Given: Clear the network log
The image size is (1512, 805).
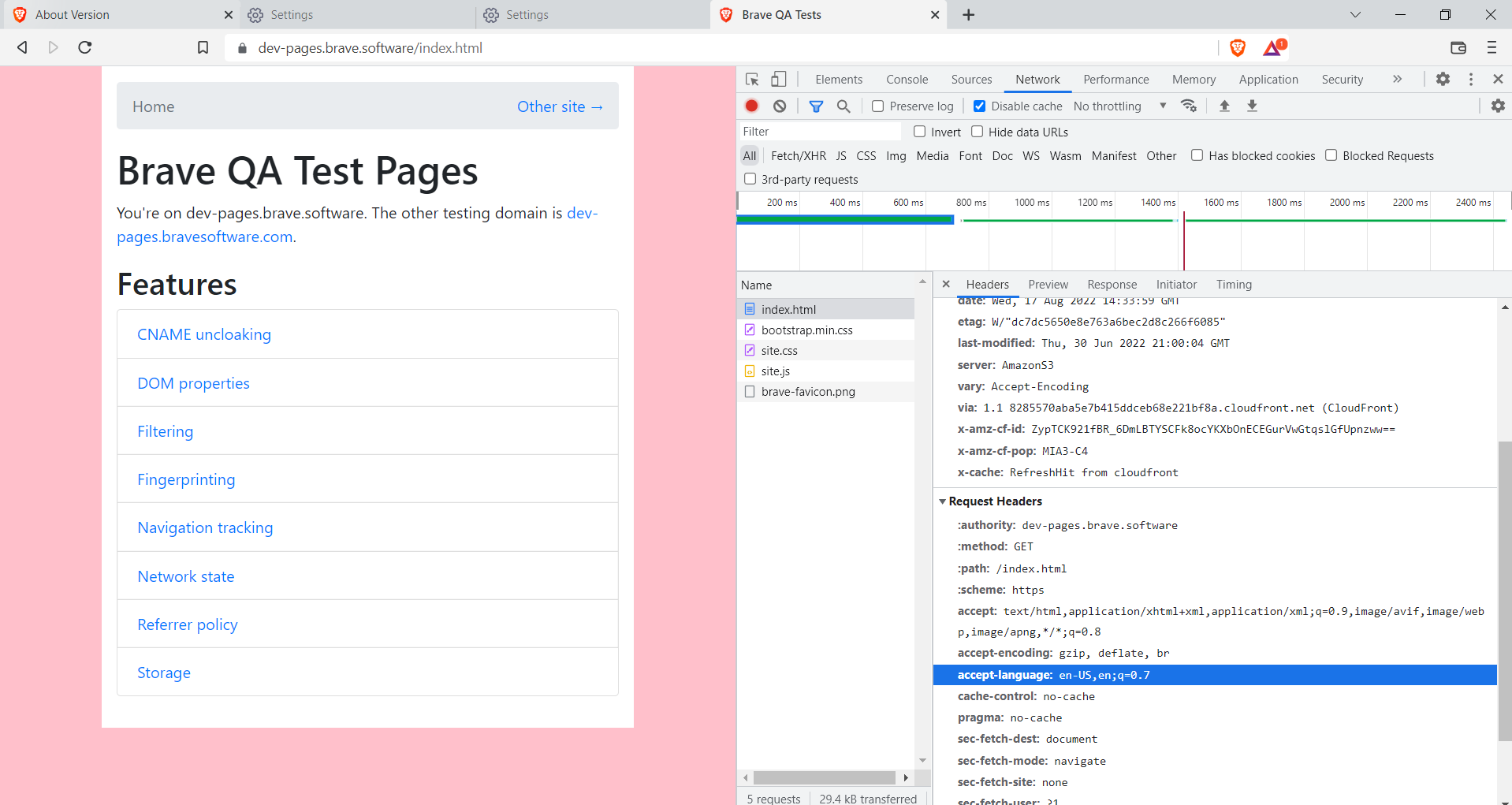Looking at the screenshot, I should (x=780, y=106).
